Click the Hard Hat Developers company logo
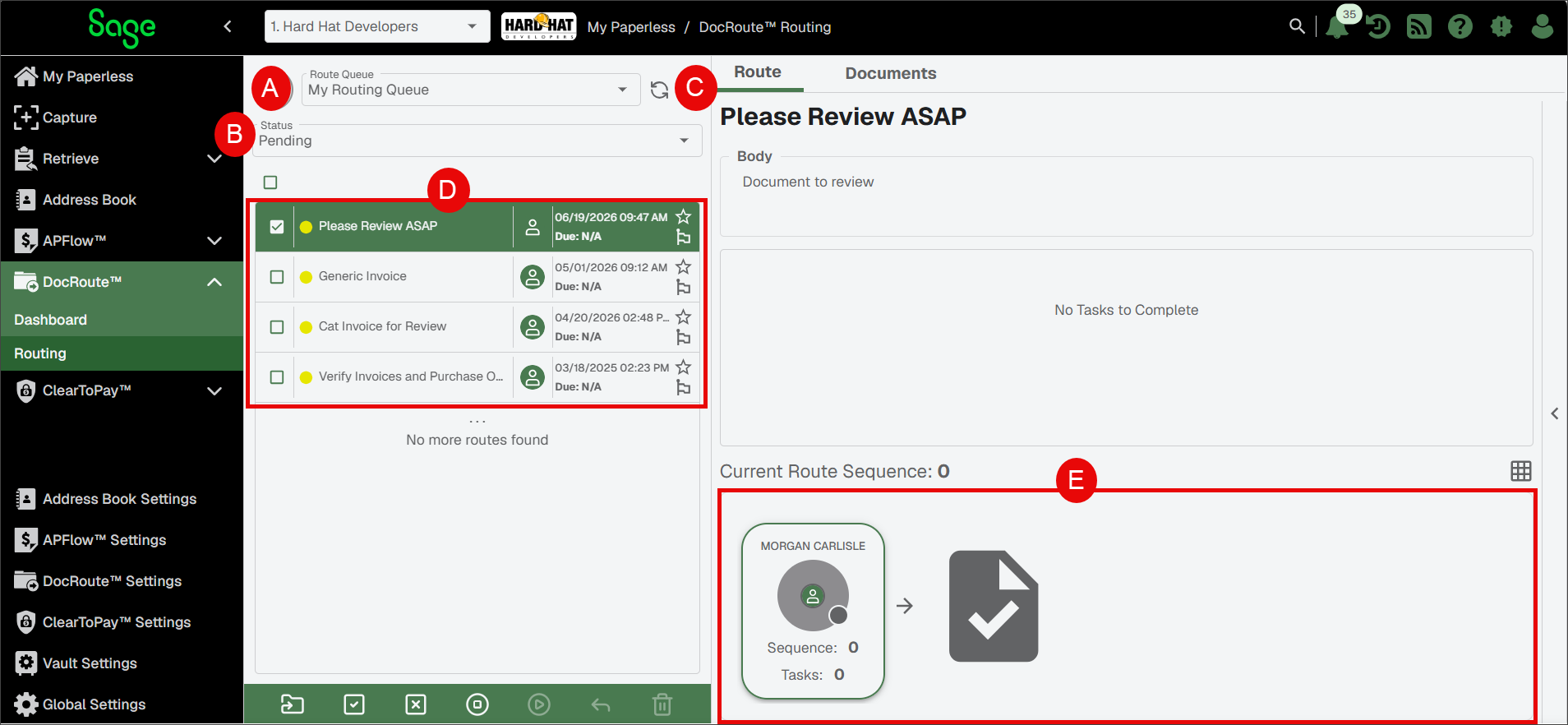Viewport: 1568px width, 725px height. [538, 26]
